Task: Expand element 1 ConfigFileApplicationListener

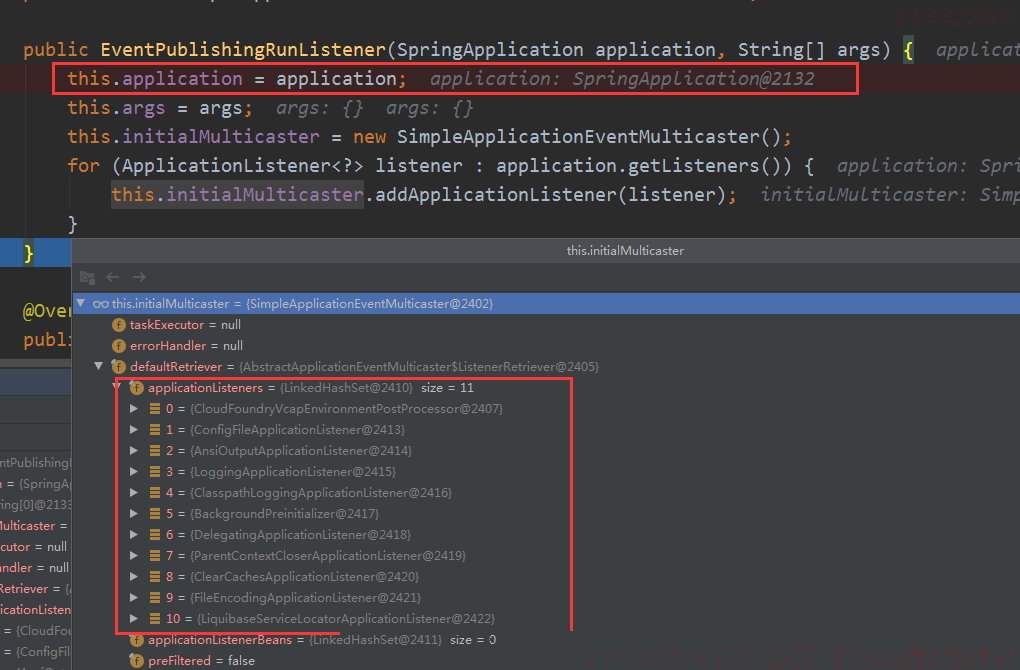Action: [x=134, y=429]
